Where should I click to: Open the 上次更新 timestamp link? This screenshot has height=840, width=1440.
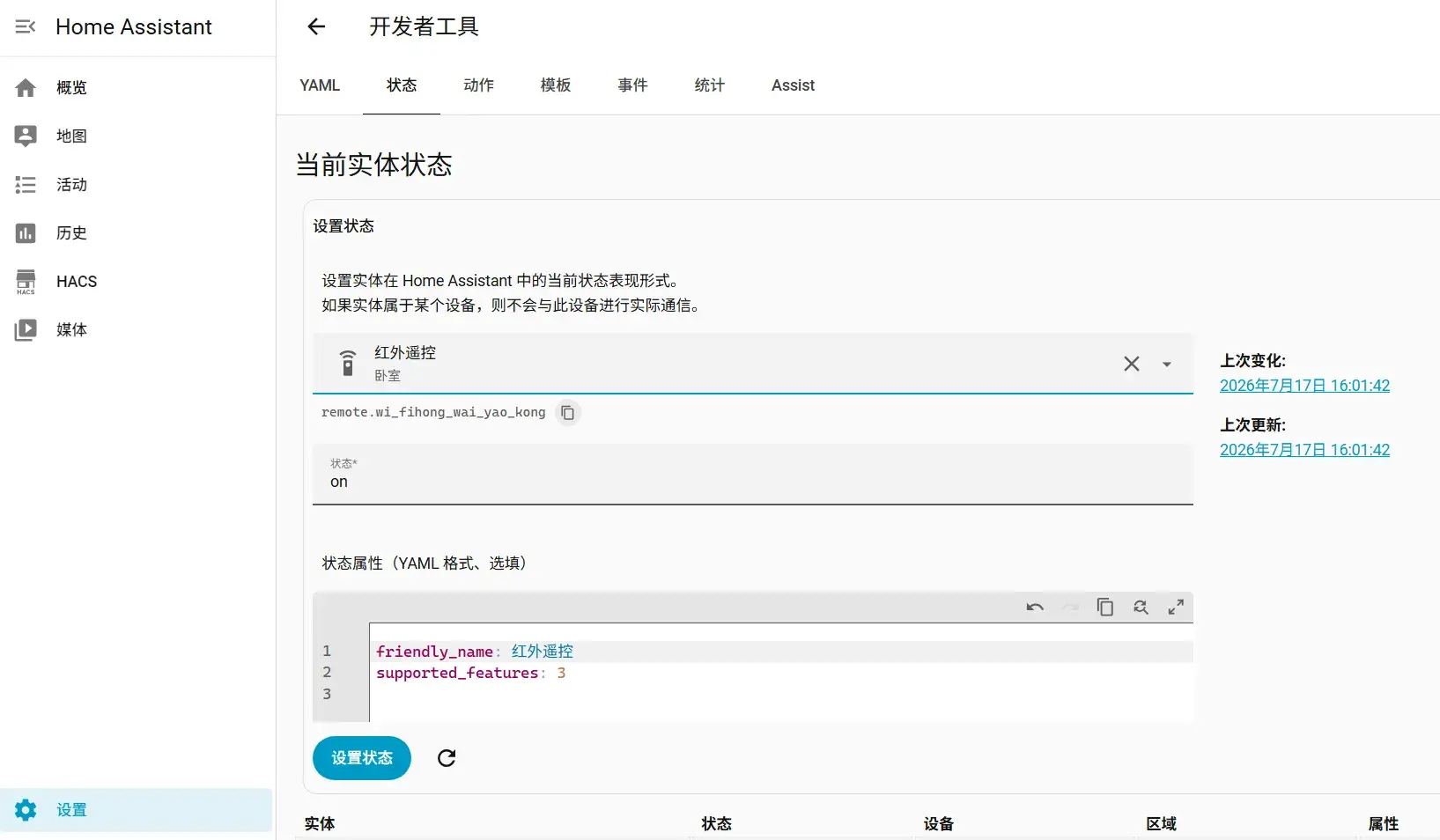pyautogui.click(x=1304, y=450)
